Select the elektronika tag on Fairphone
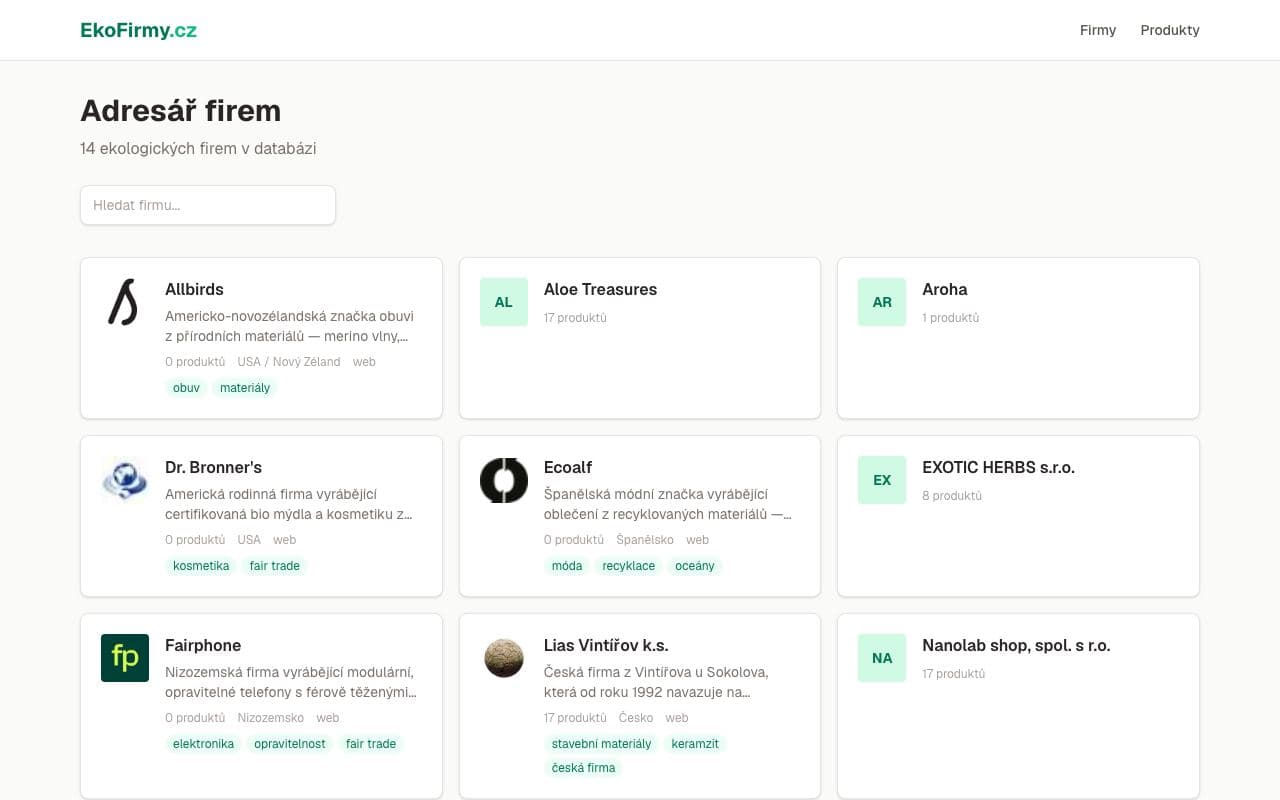Screen dimensions: 1280x800 (203, 744)
